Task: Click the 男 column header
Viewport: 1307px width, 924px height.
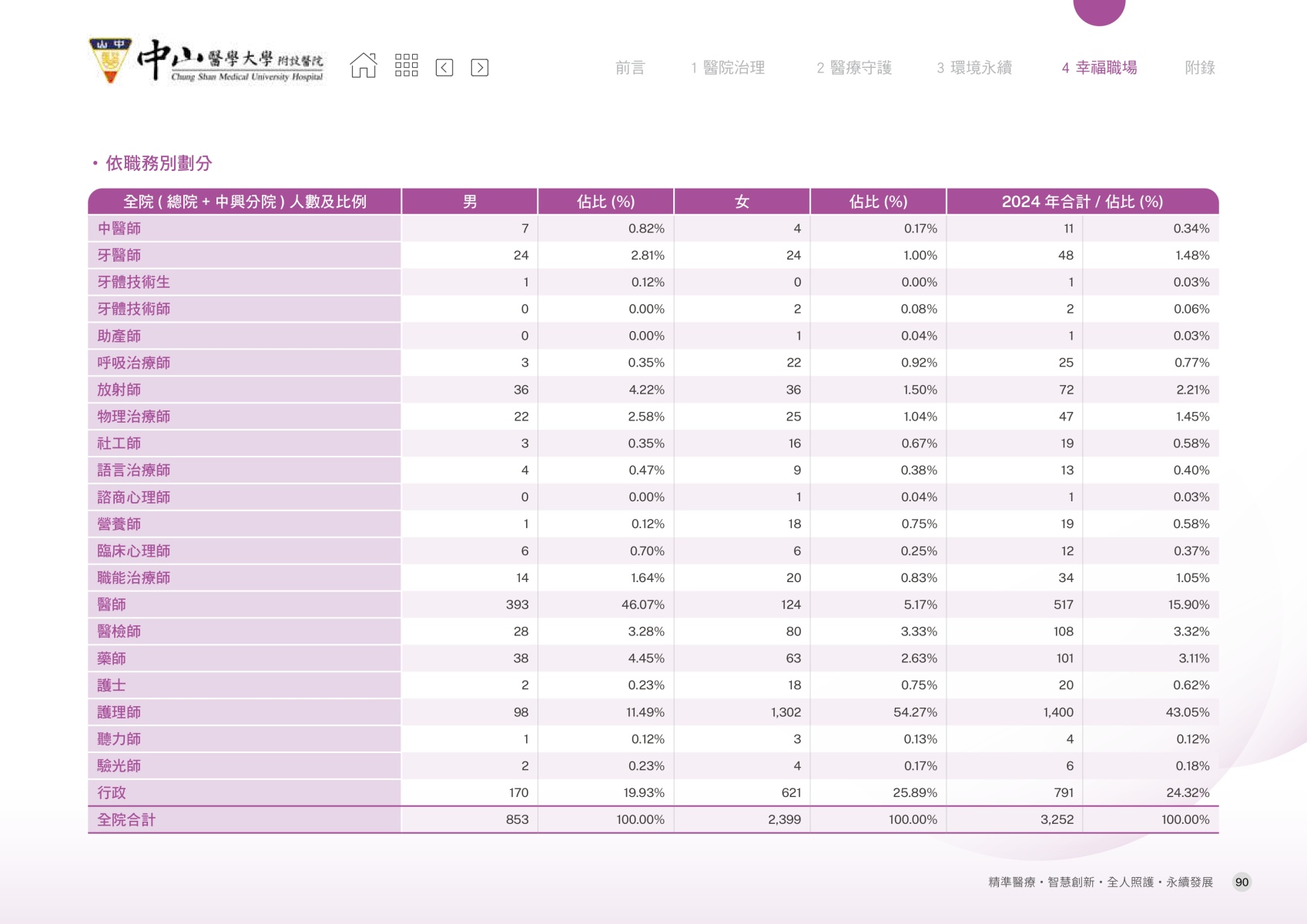Action: (470, 202)
